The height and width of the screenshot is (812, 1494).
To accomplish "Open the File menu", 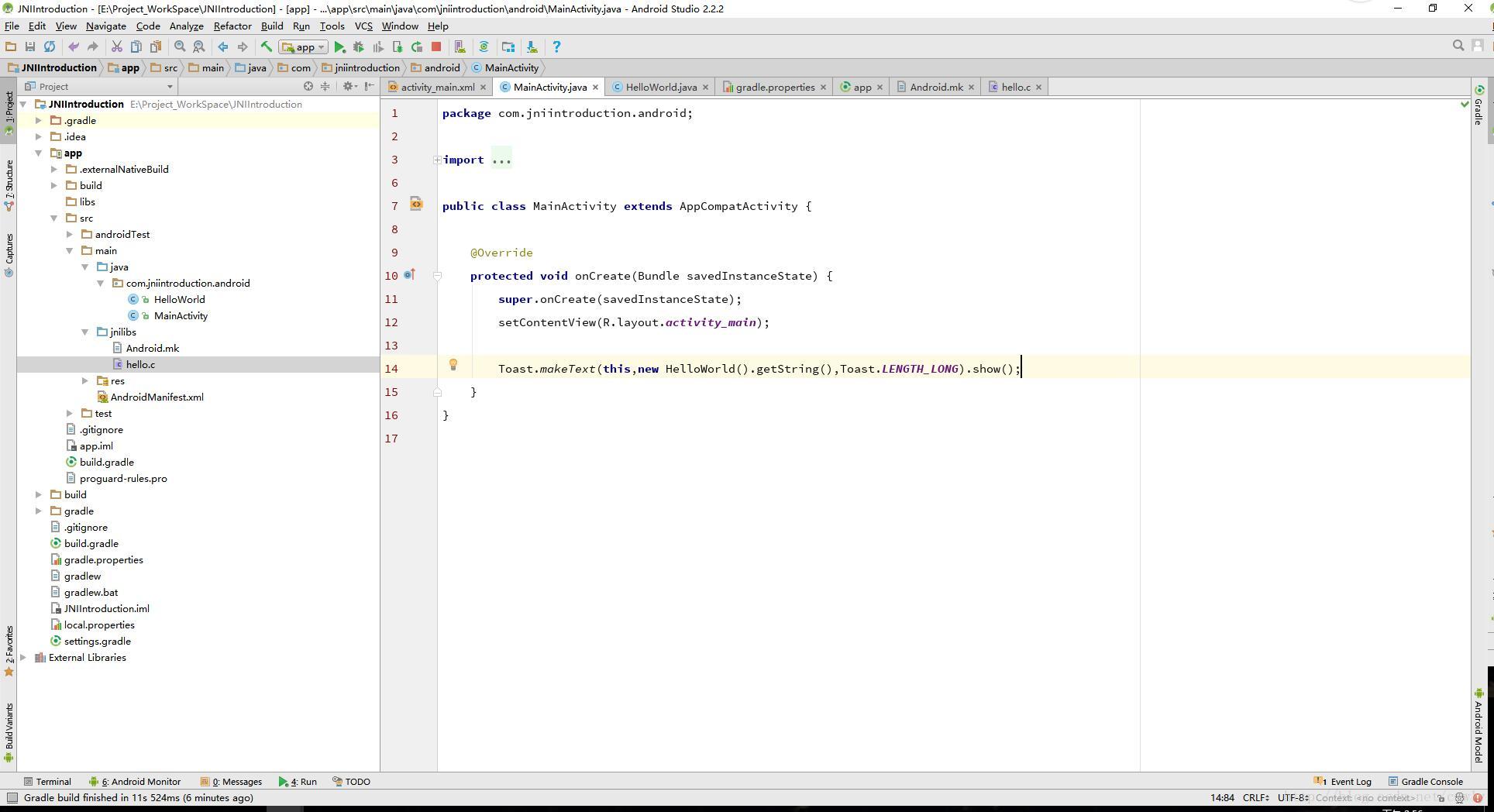I will [x=12, y=26].
